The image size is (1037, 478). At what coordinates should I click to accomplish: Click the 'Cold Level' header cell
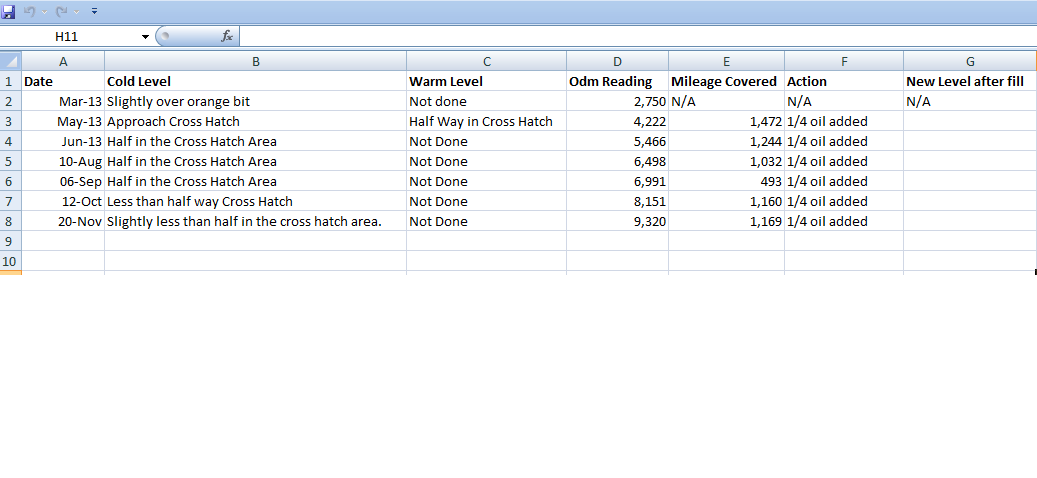click(x=256, y=81)
